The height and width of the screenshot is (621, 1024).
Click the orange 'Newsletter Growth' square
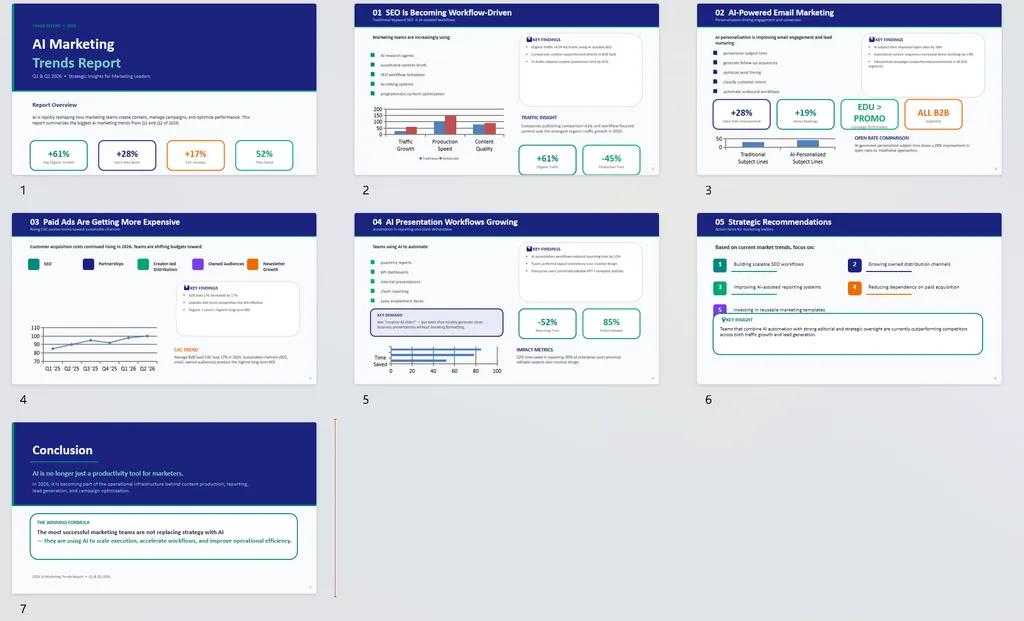tap(252, 264)
